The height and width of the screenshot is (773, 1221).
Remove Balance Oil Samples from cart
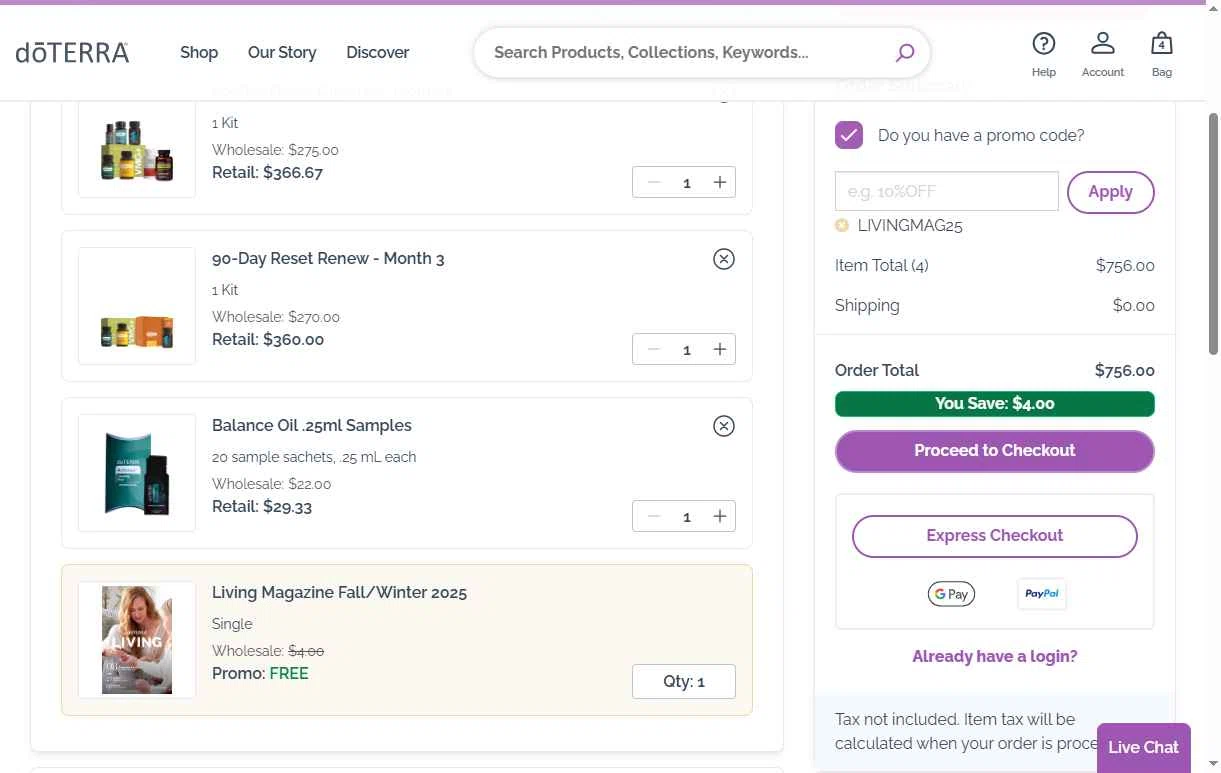coord(723,426)
